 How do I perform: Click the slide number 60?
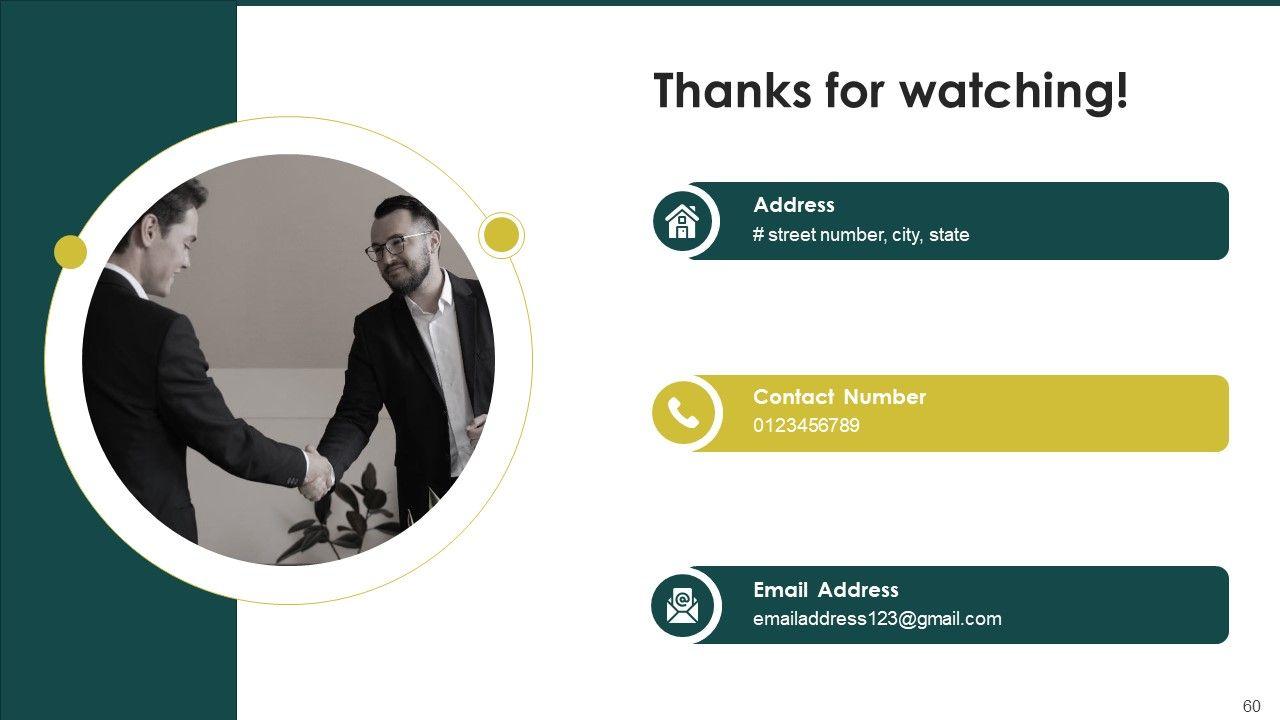(1251, 706)
